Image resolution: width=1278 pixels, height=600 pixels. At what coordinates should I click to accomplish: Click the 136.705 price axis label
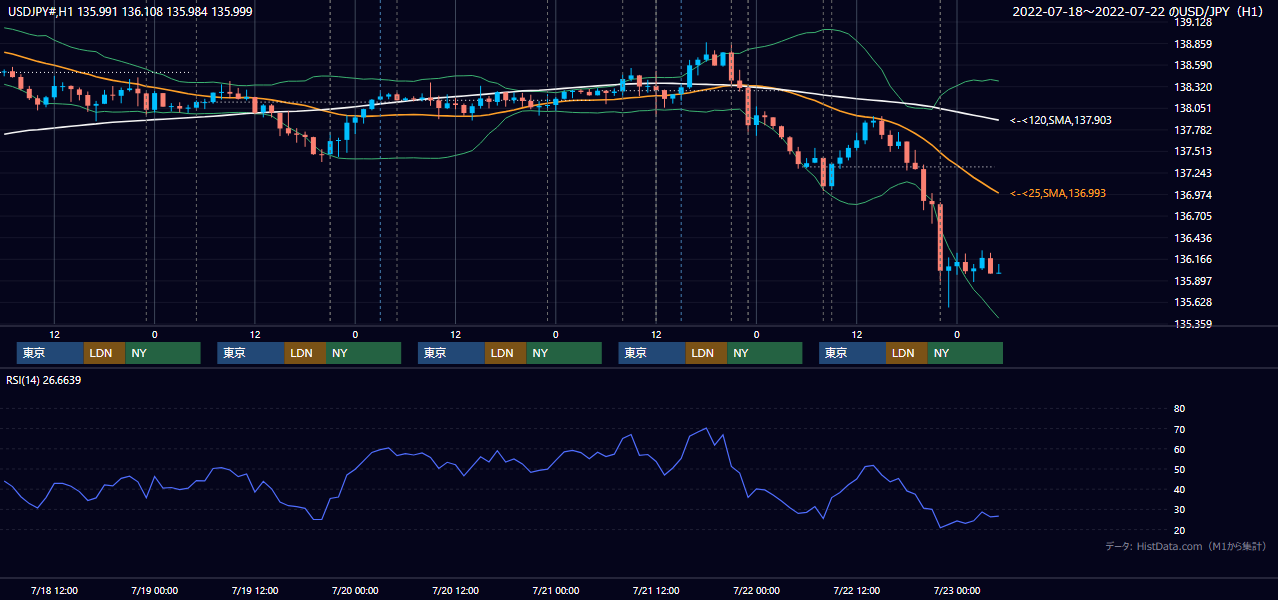1193,216
